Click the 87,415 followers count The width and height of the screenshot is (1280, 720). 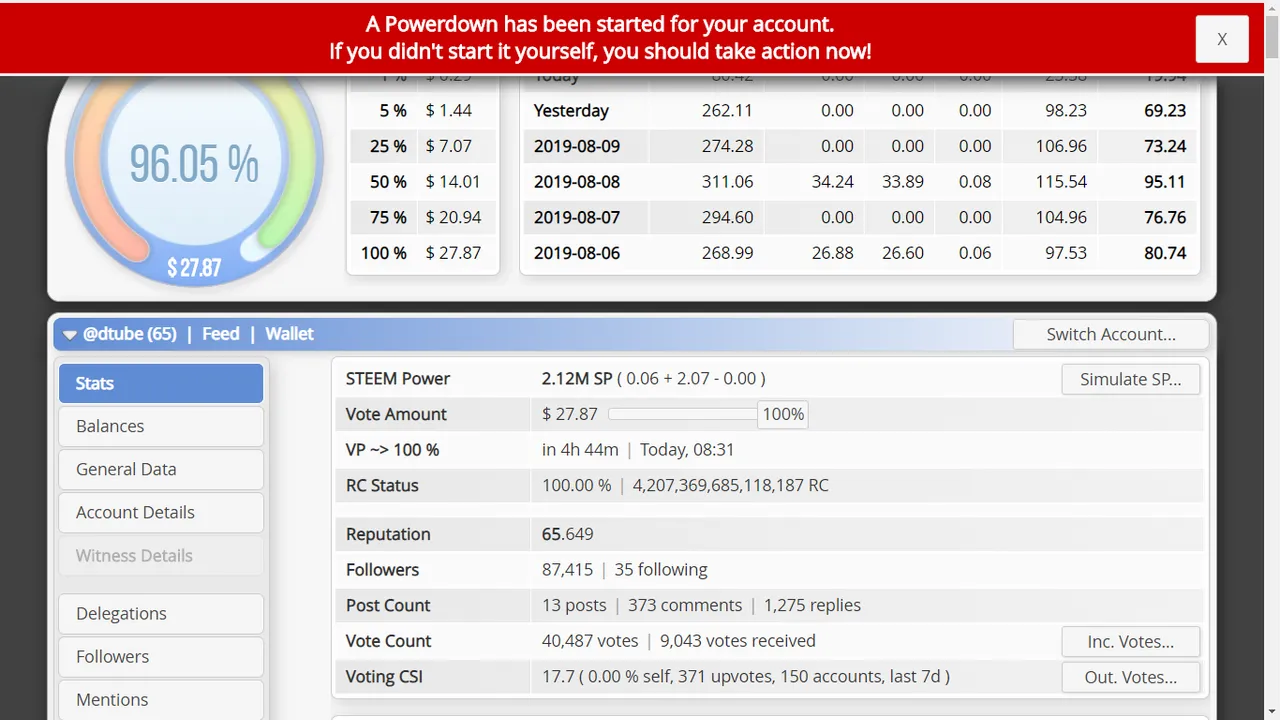567,570
